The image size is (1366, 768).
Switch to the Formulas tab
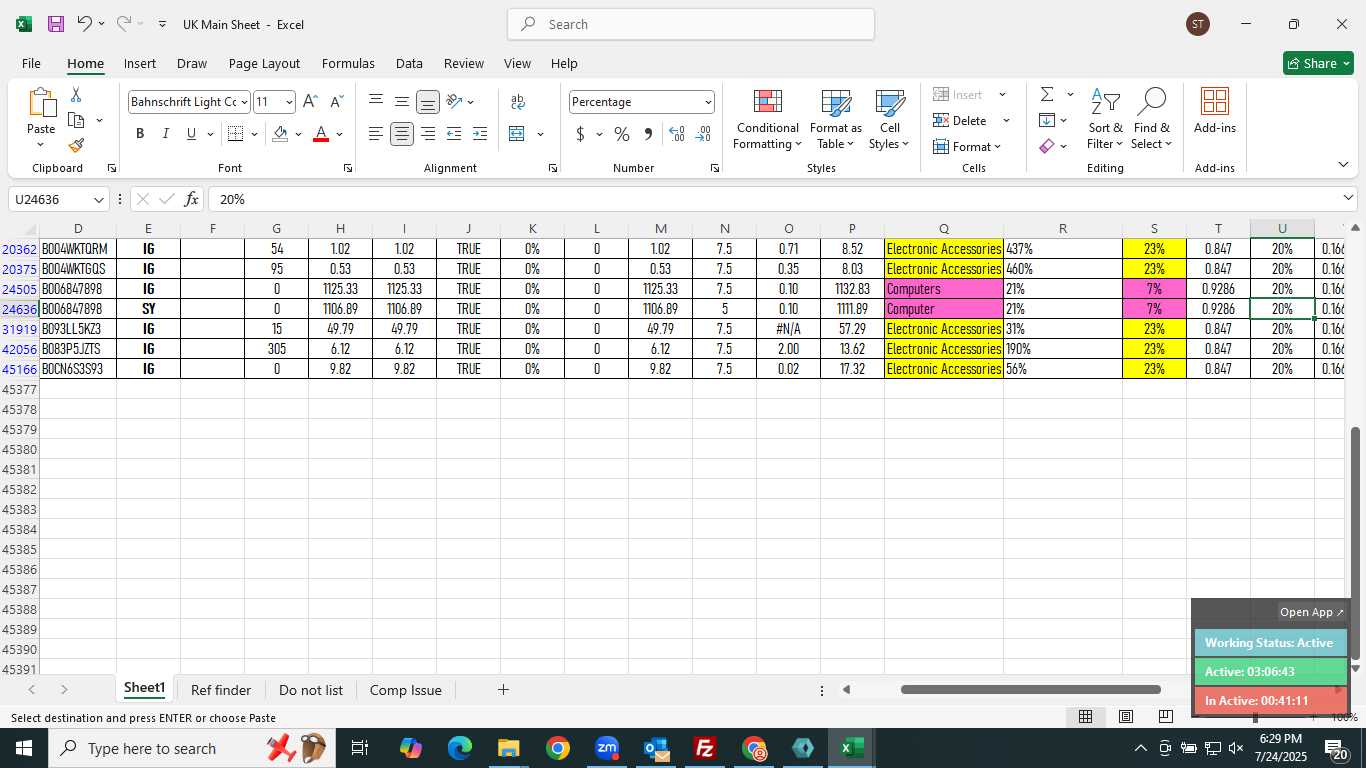348,63
